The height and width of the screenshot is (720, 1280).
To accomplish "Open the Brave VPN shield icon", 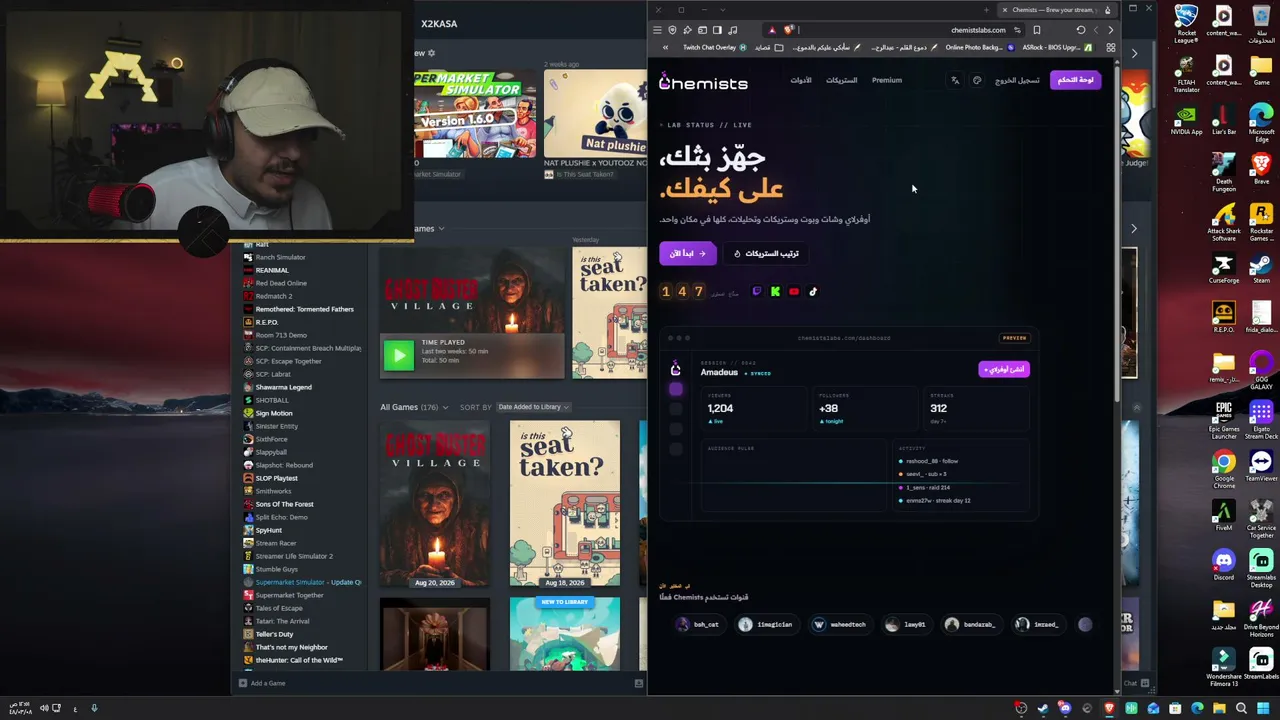I will 672,30.
